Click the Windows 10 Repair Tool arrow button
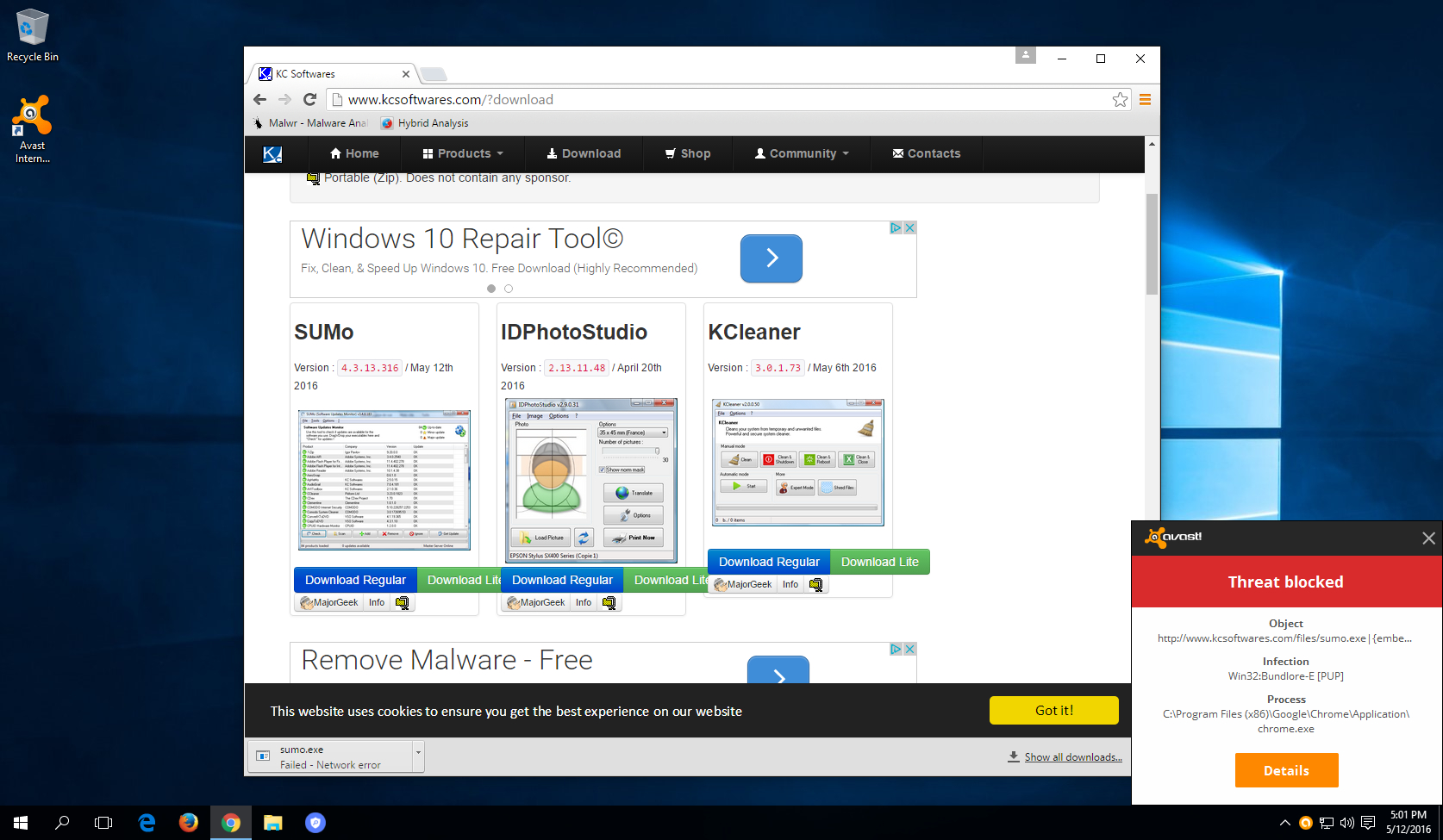 coord(771,258)
